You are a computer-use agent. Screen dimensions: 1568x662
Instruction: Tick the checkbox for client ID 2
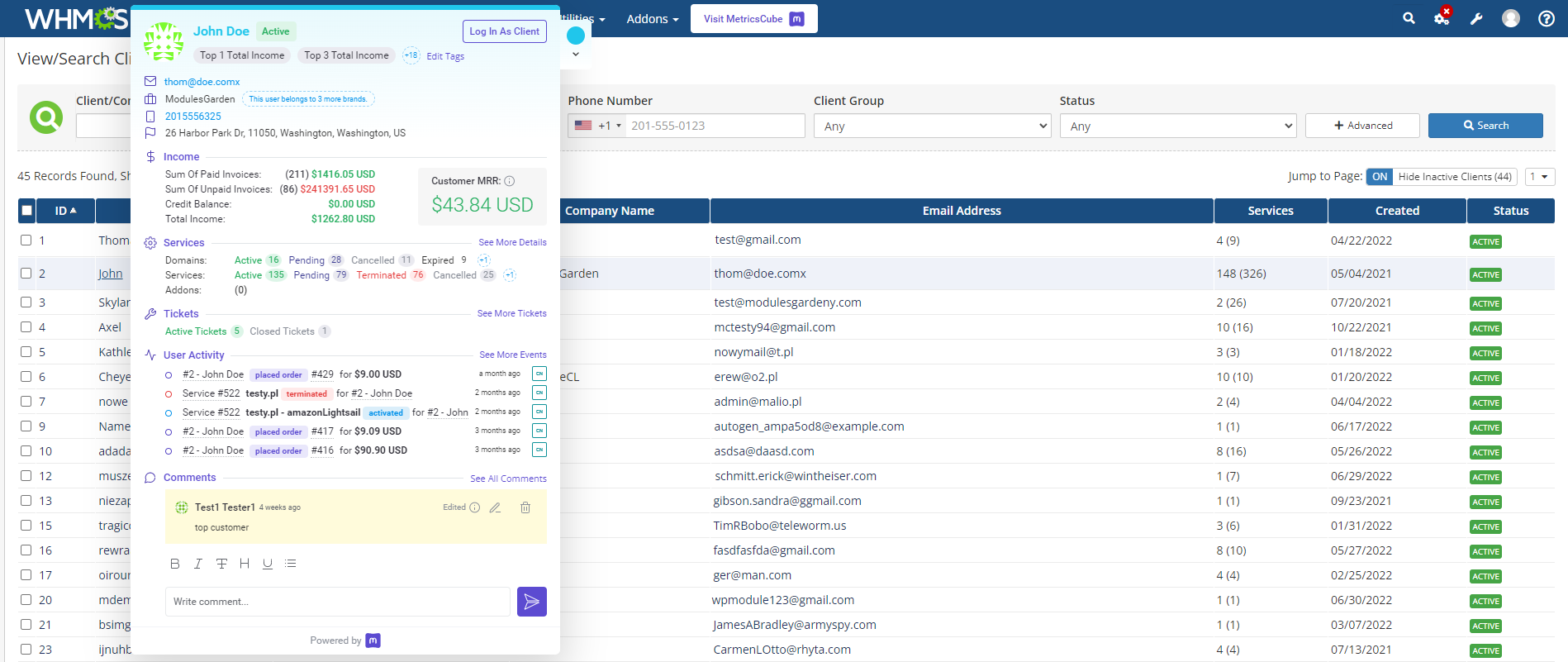click(x=26, y=274)
